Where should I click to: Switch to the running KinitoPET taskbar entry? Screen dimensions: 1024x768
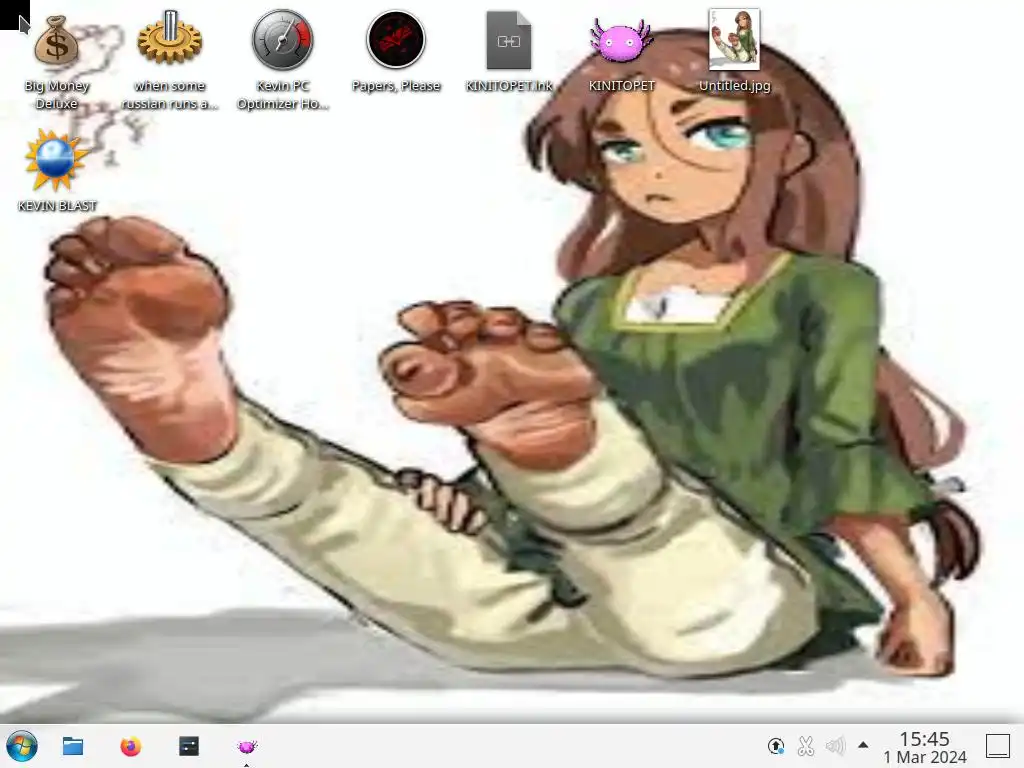point(247,746)
